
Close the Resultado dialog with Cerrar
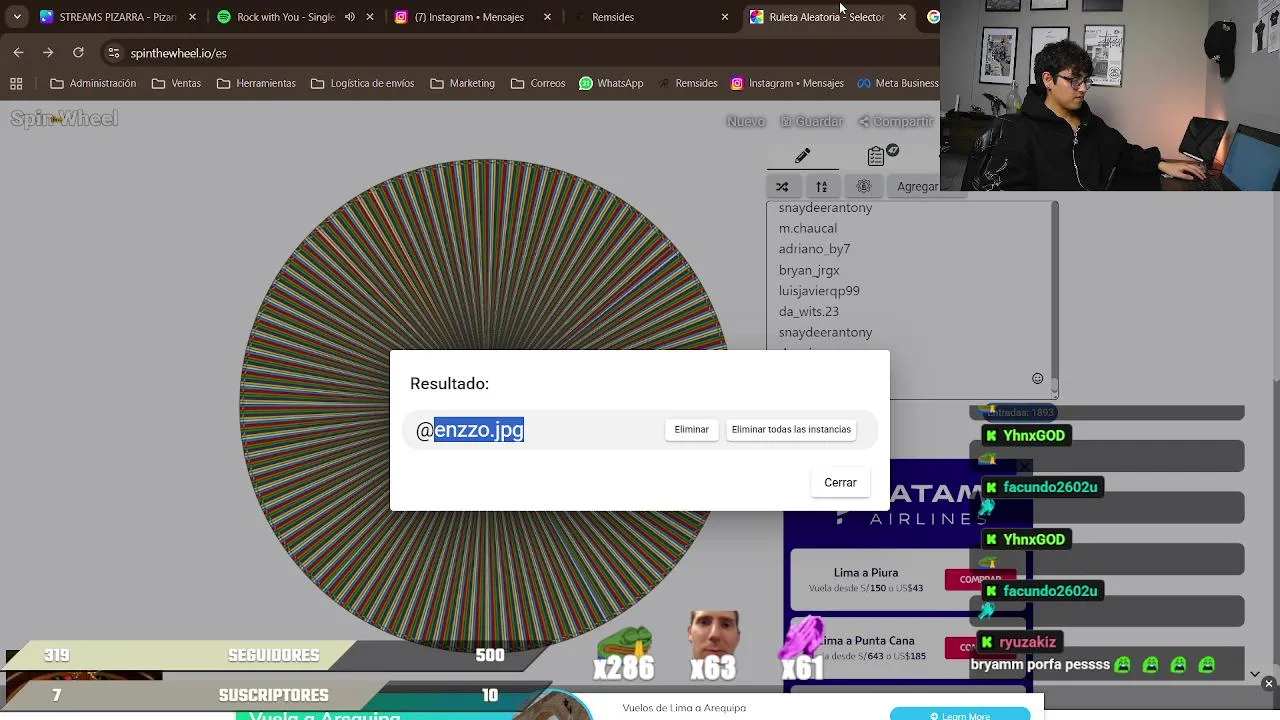(x=840, y=482)
